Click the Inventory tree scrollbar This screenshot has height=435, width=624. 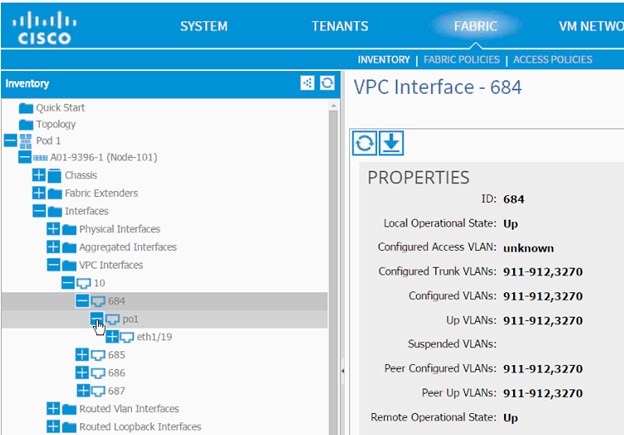tap(333, 273)
